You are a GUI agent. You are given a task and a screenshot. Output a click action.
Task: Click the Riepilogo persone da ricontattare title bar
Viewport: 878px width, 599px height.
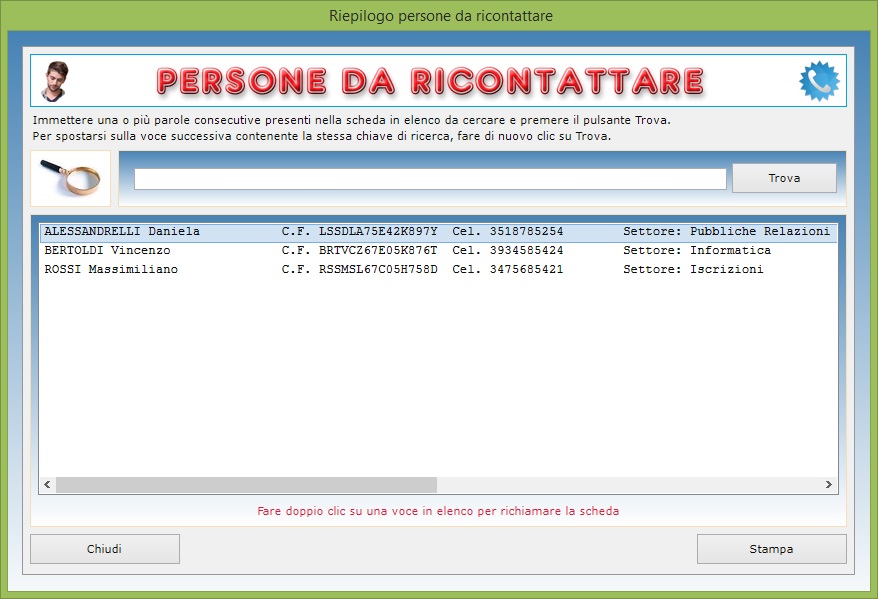tap(440, 16)
